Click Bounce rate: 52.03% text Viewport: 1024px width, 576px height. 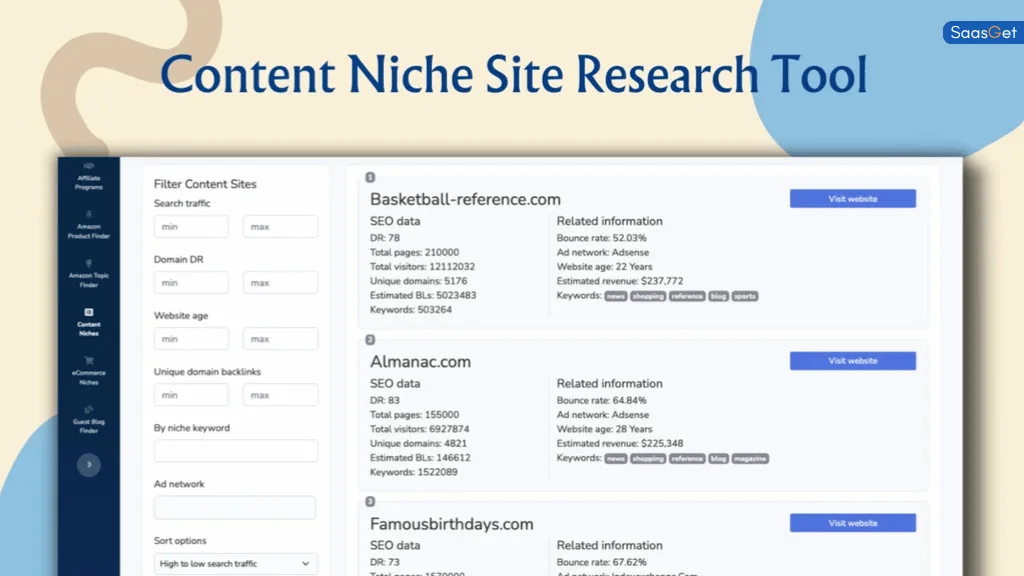tap(601, 238)
